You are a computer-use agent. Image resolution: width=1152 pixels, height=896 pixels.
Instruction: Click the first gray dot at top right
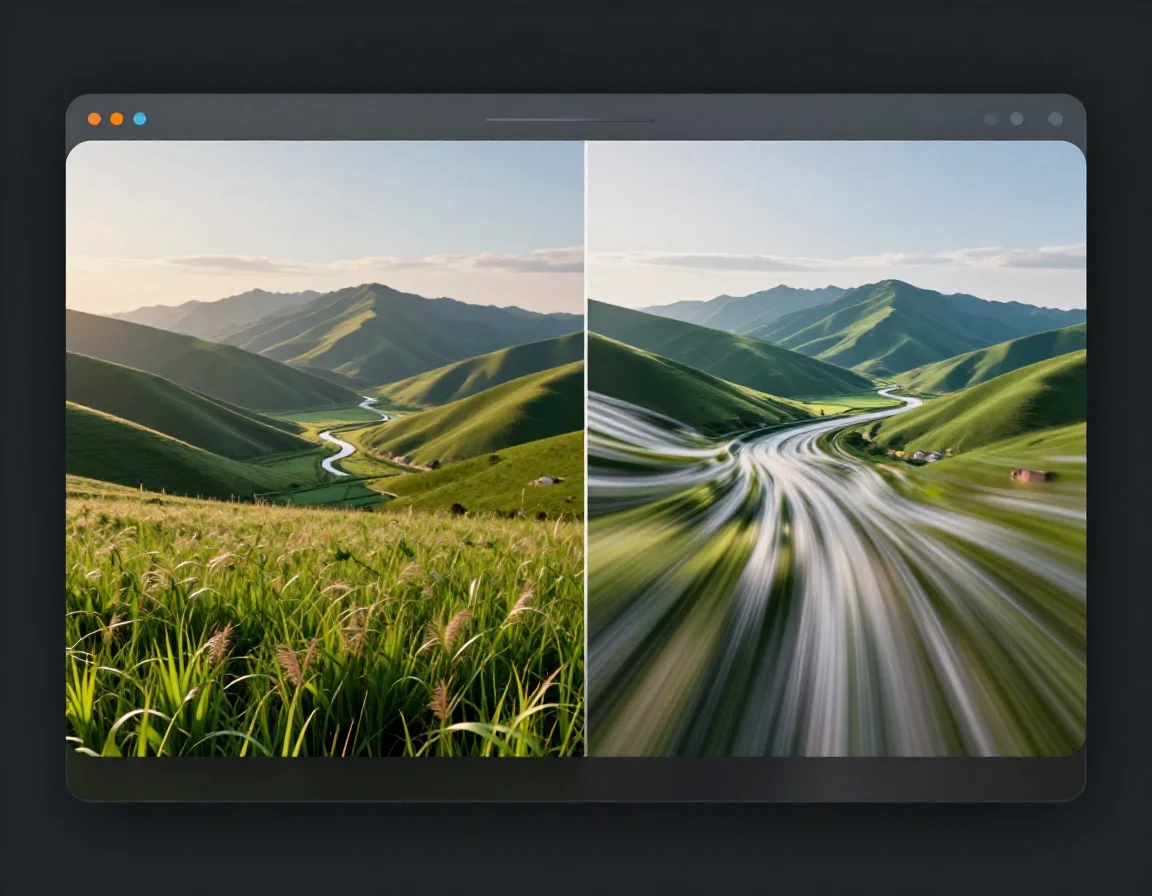click(990, 118)
